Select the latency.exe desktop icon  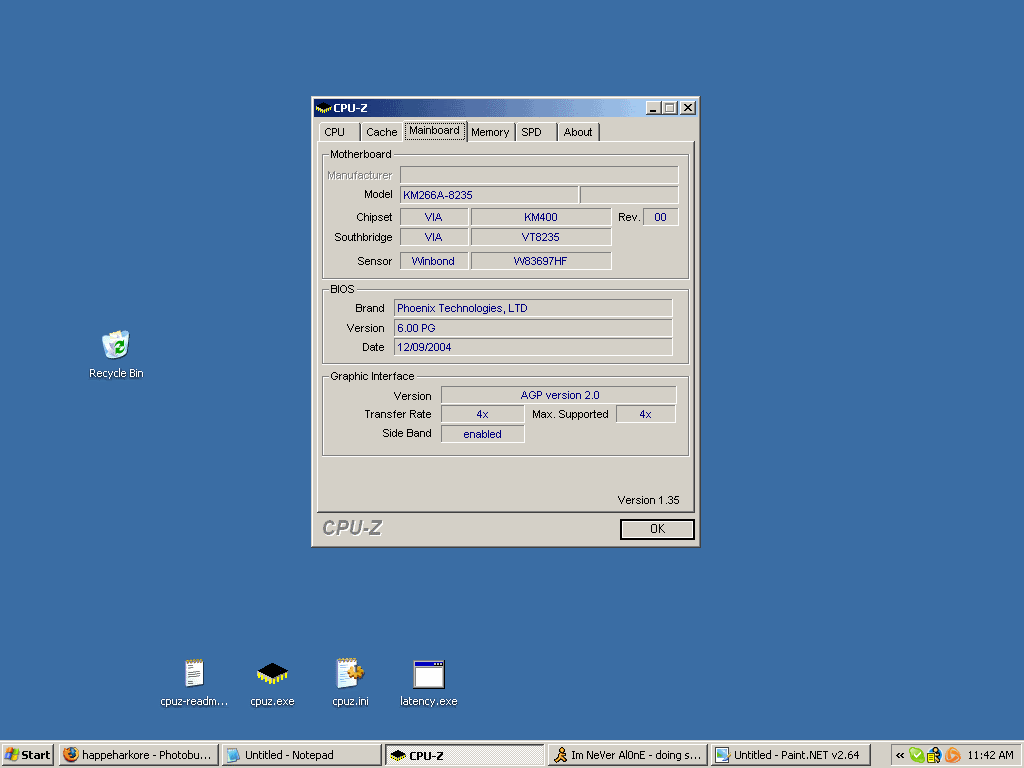[428, 675]
